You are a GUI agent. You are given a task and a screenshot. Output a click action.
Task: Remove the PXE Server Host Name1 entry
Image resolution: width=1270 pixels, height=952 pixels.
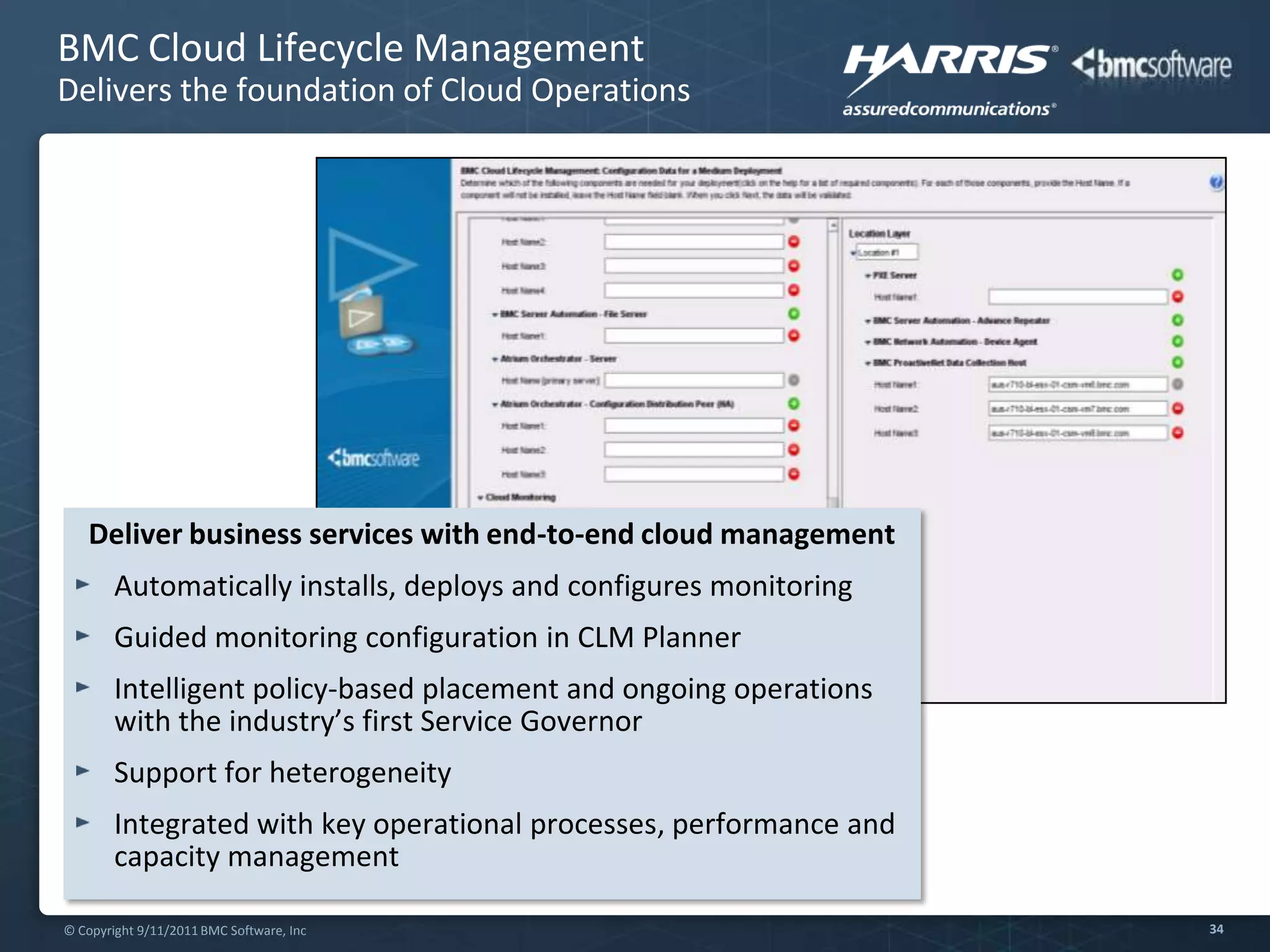point(1177,297)
